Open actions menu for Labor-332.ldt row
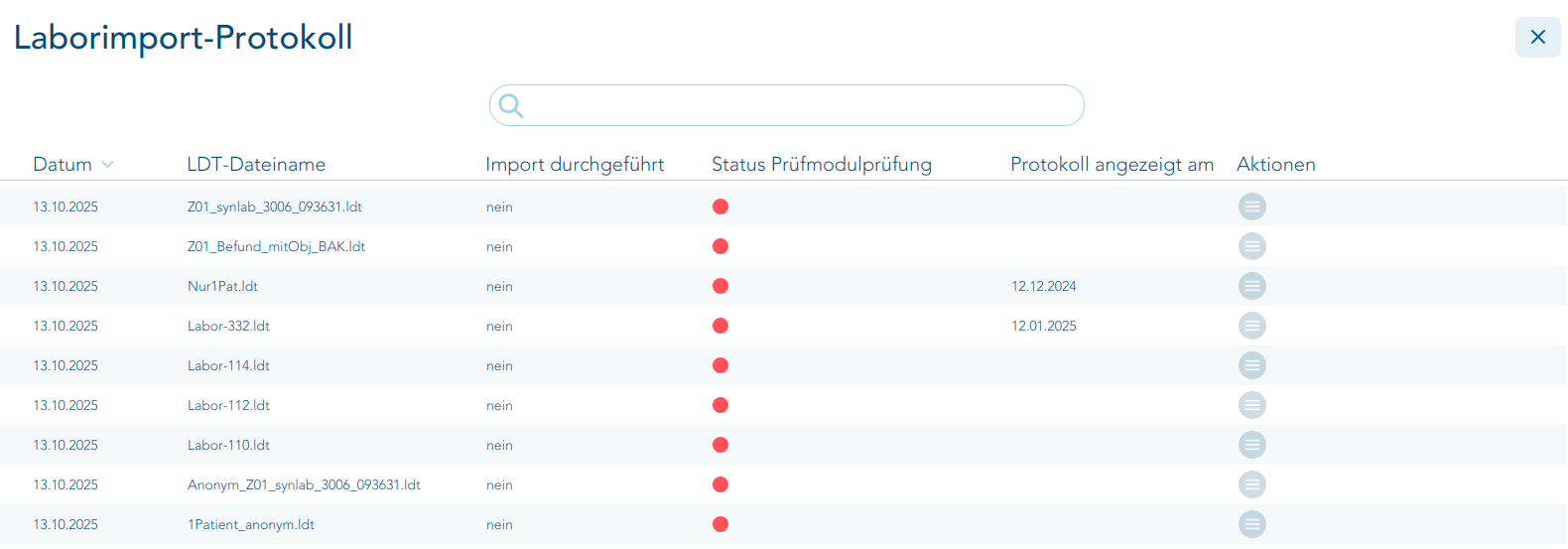 (1251, 326)
